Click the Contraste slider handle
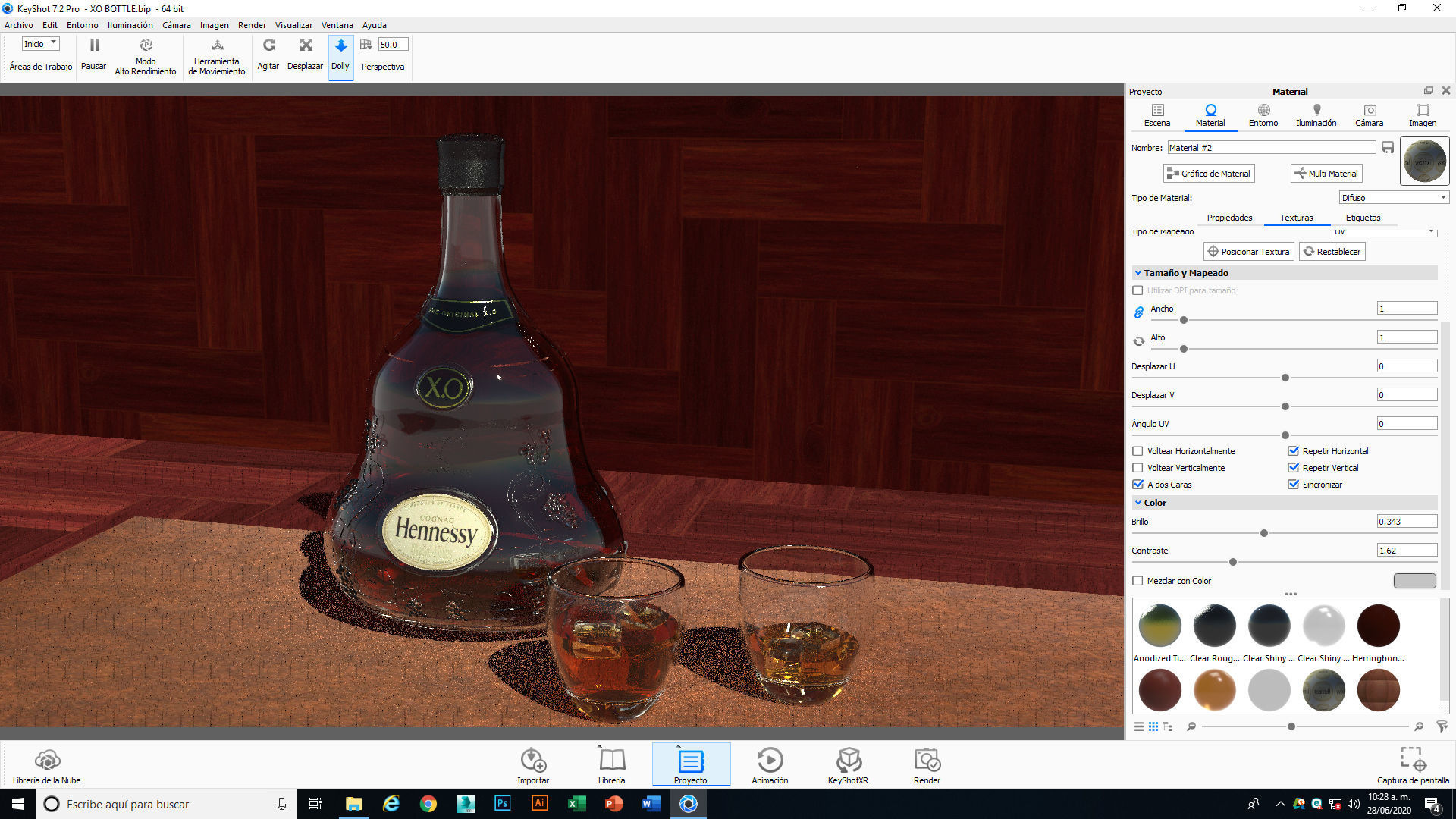 coord(1233,563)
